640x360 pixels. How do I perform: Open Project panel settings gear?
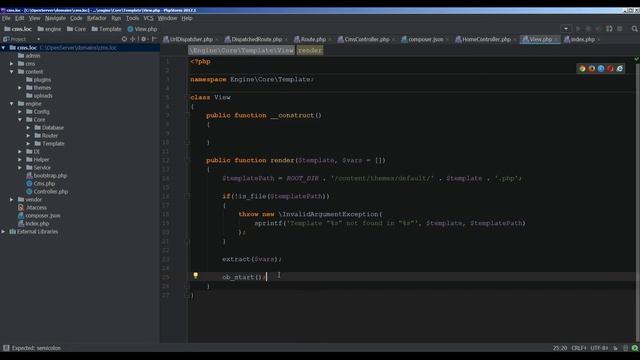144,39
